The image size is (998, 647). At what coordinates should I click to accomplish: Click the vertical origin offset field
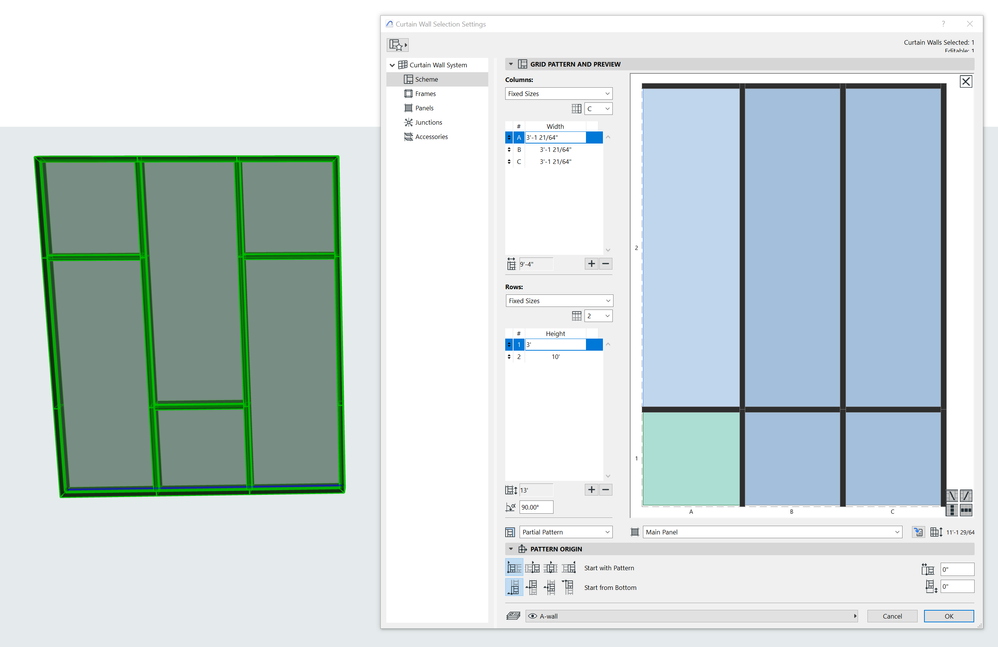click(x=957, y=587)
